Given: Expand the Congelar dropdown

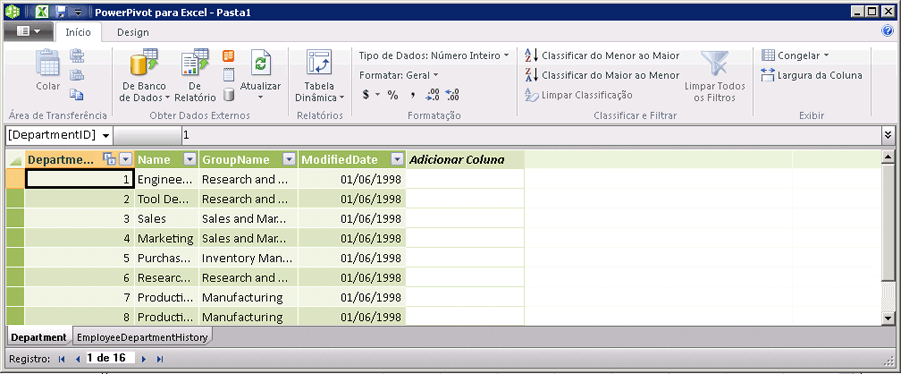Looking at the screenshot, I should coord(795,56).
